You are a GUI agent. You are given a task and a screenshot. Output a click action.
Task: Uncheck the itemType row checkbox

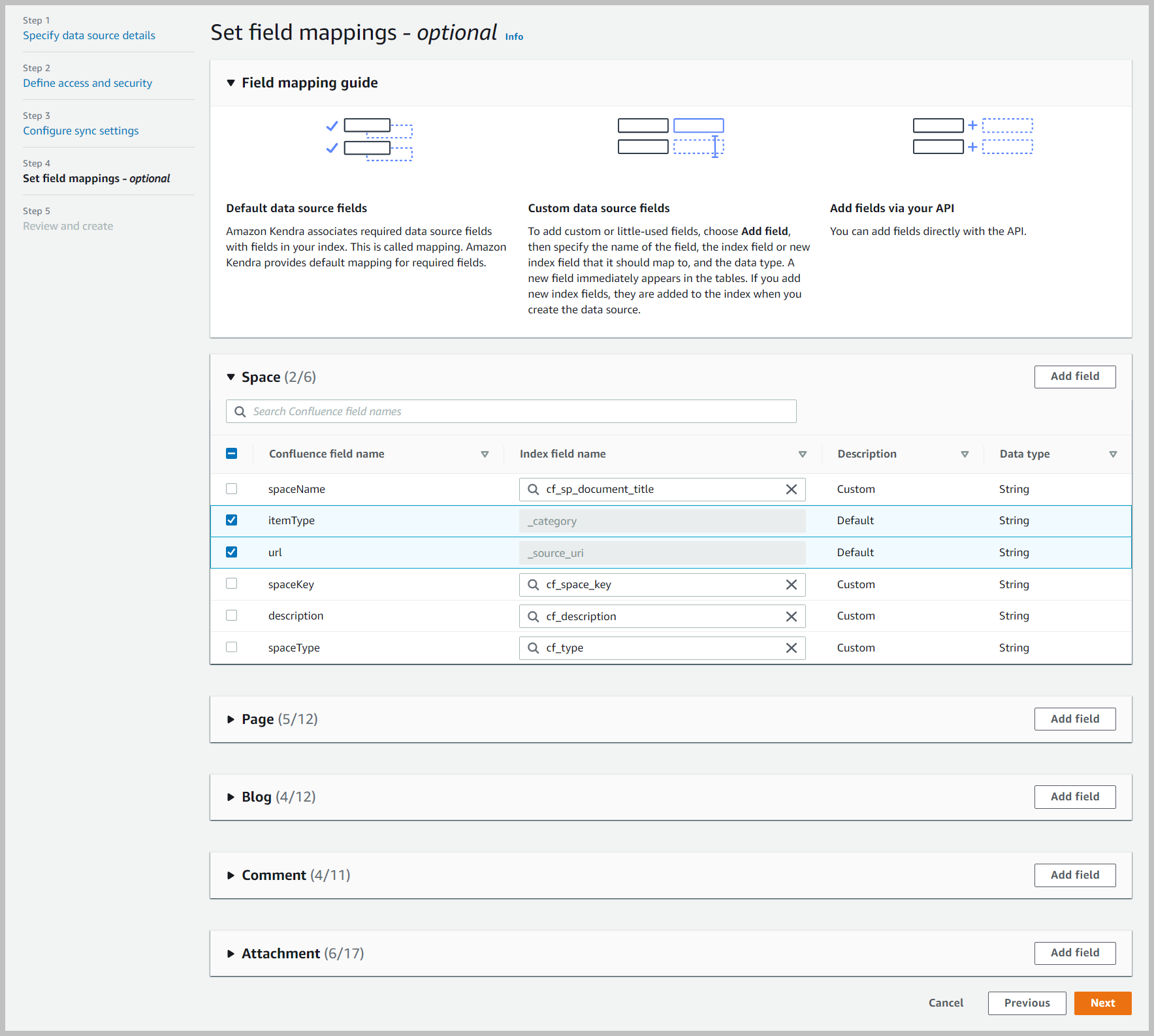(x=231, y=520)
